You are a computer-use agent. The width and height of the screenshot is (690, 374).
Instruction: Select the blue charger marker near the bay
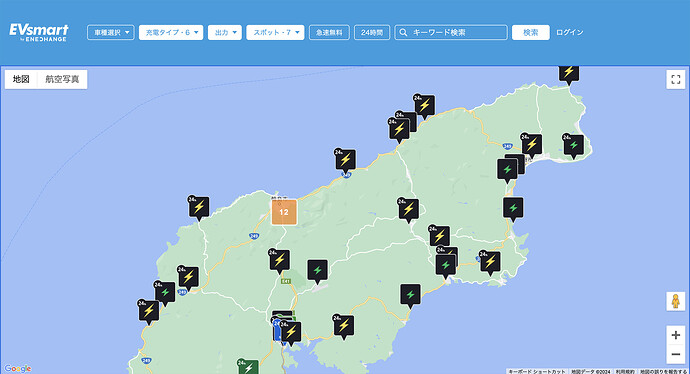pos(277,330)
